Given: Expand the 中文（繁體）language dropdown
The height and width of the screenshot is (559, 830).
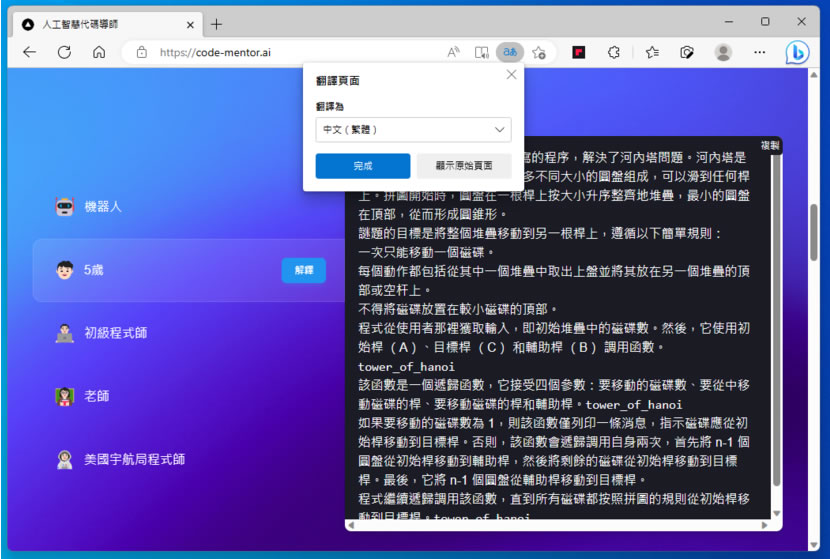Looking at the screenshot, I should [413, 130].
